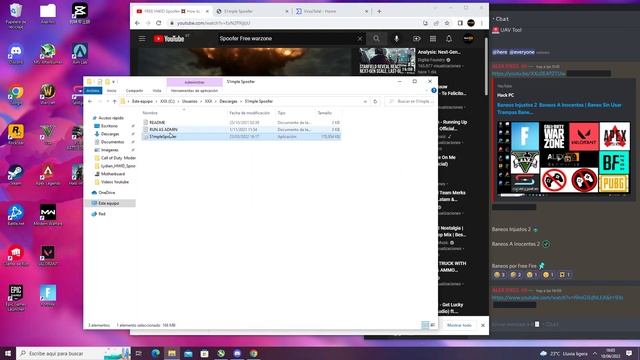Click the YouTube search magnifier button
The image size is (640, 360).
[x=376, y=39]
